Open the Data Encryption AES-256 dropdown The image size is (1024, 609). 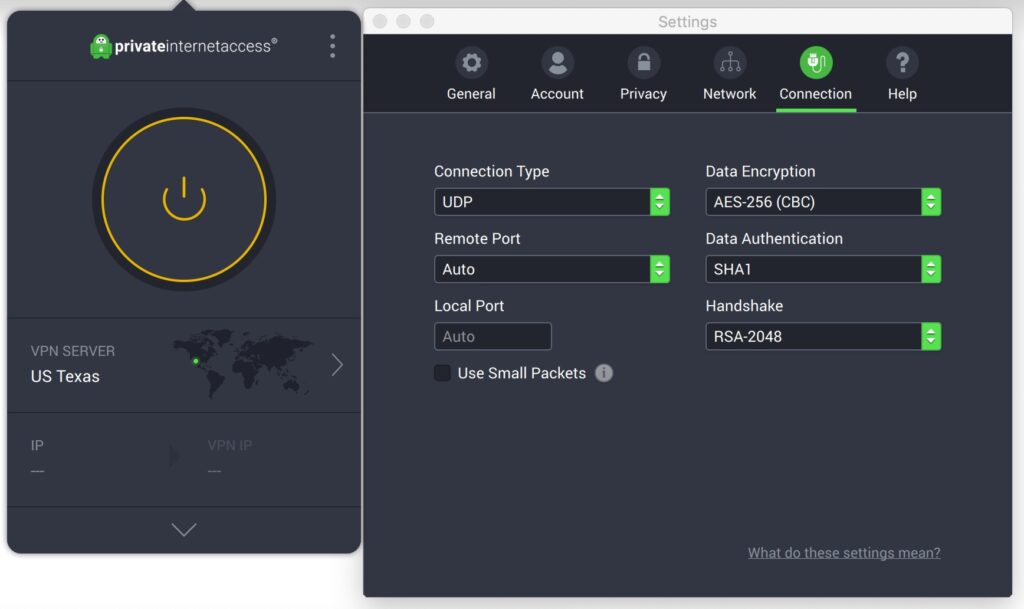click(x=823, y=202)
